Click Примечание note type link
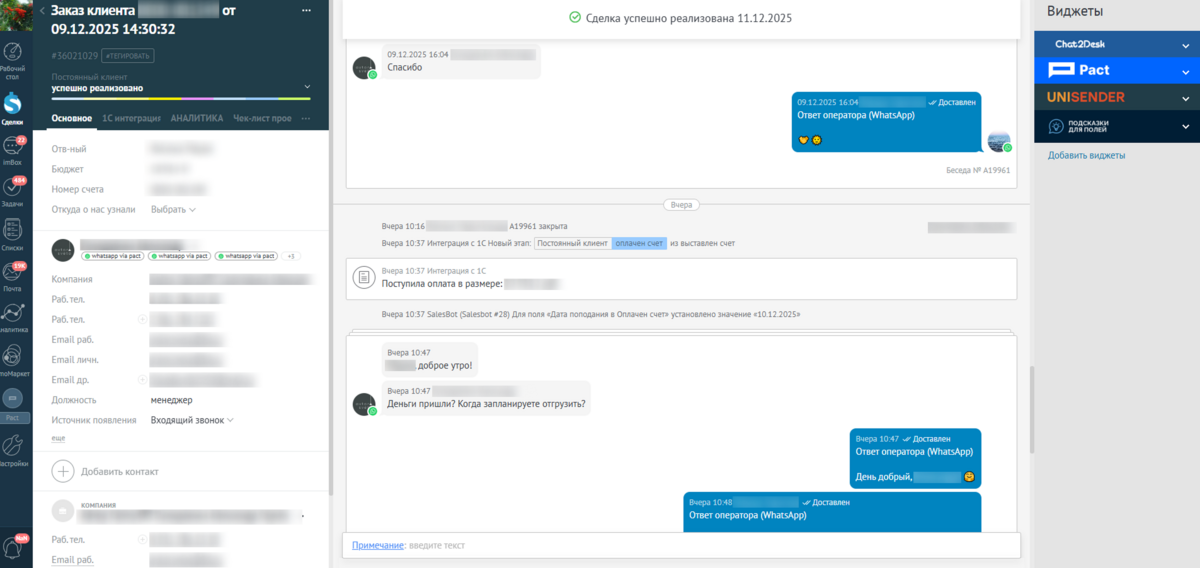Image resolution: width=1200 pixels, height=568 pixels. [378, 545]
